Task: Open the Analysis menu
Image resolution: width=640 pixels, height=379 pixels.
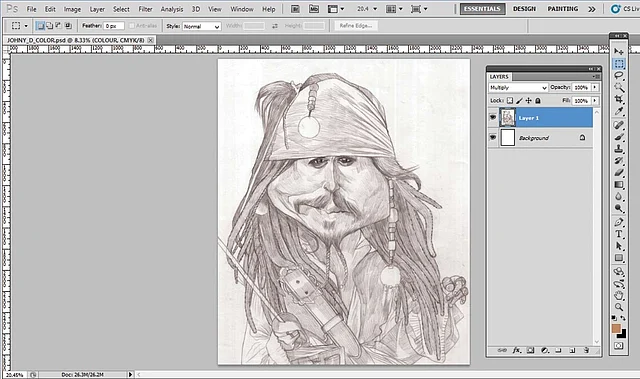Action: pos(172,9)
